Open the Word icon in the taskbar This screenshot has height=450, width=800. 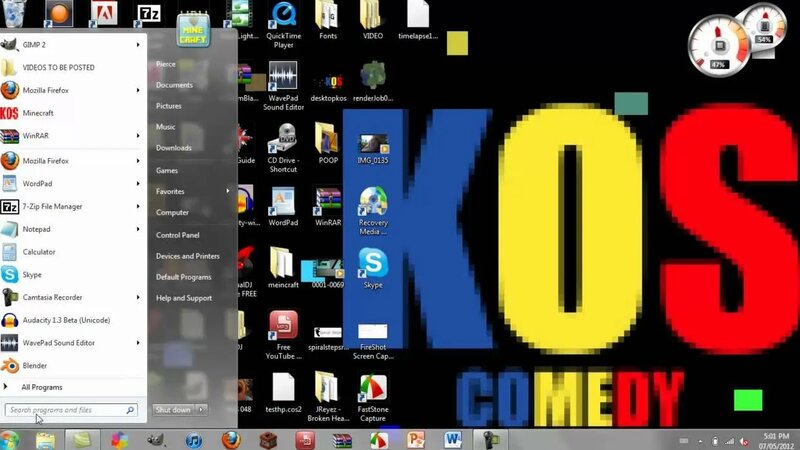(x=453, y=440)
